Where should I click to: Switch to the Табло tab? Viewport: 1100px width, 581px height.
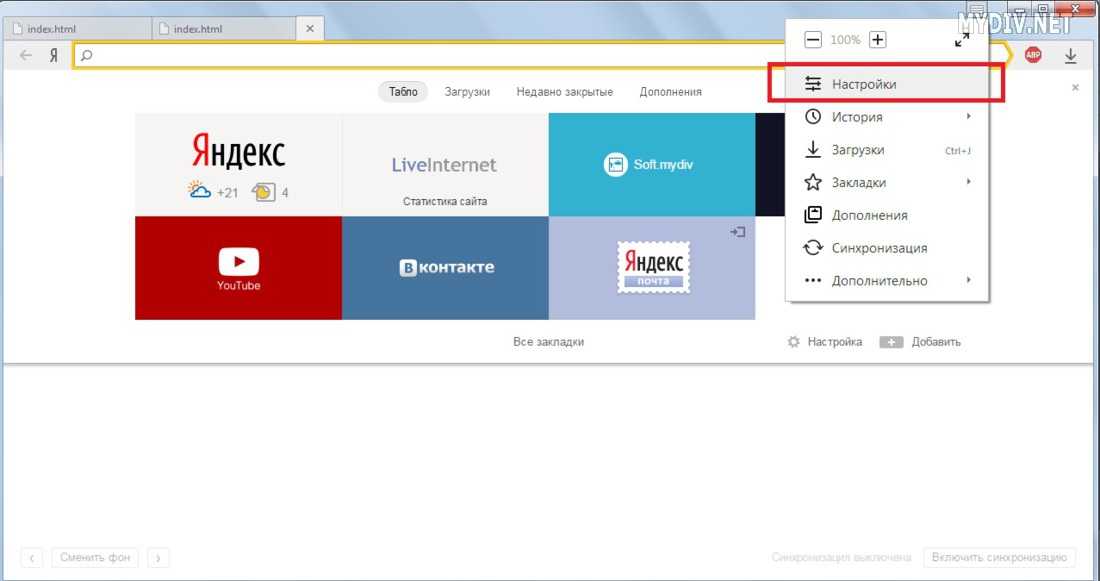(403, 92)
